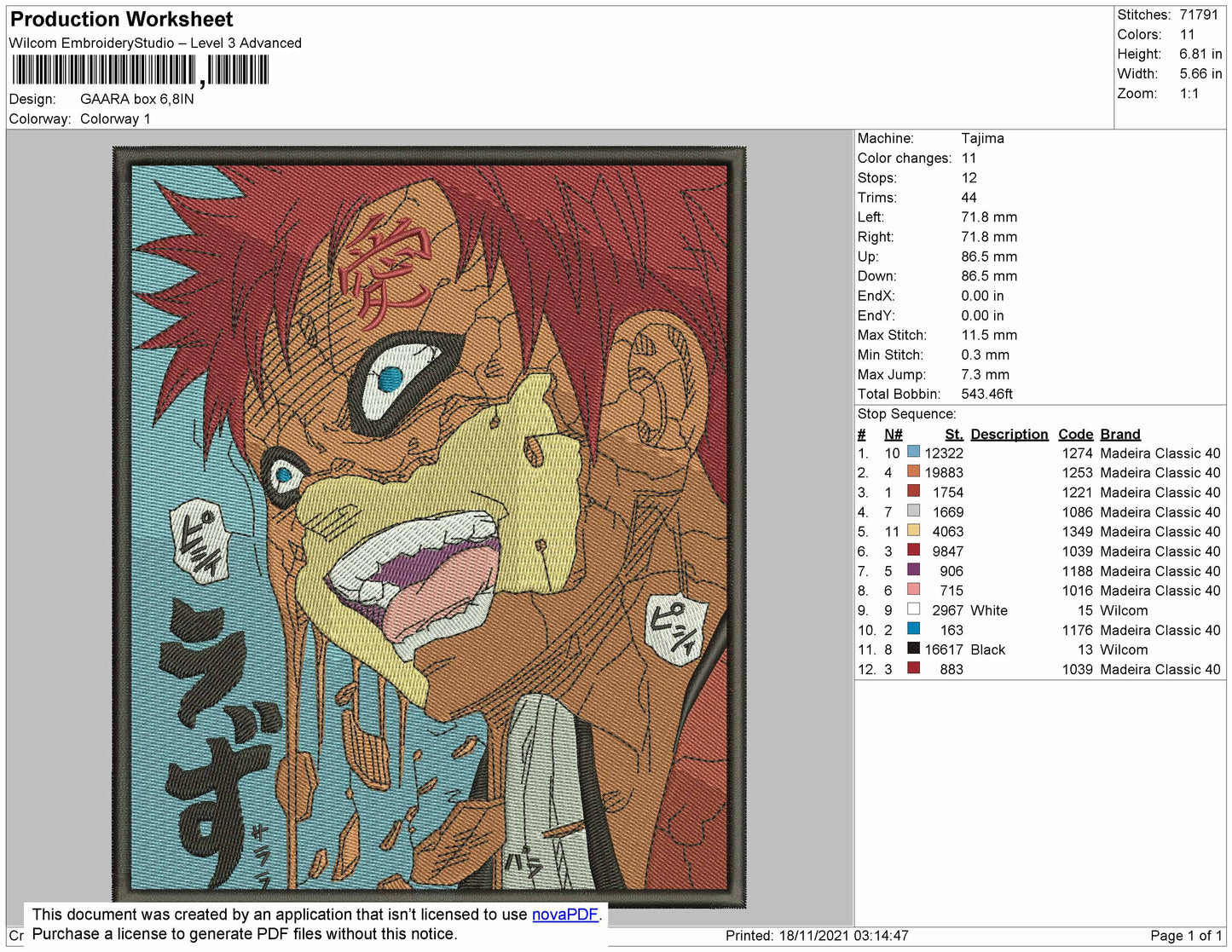Viewport: 1232px width, 952px height.
Task: Click 'Colorway 1' value
Action: [x=115, y=118]
